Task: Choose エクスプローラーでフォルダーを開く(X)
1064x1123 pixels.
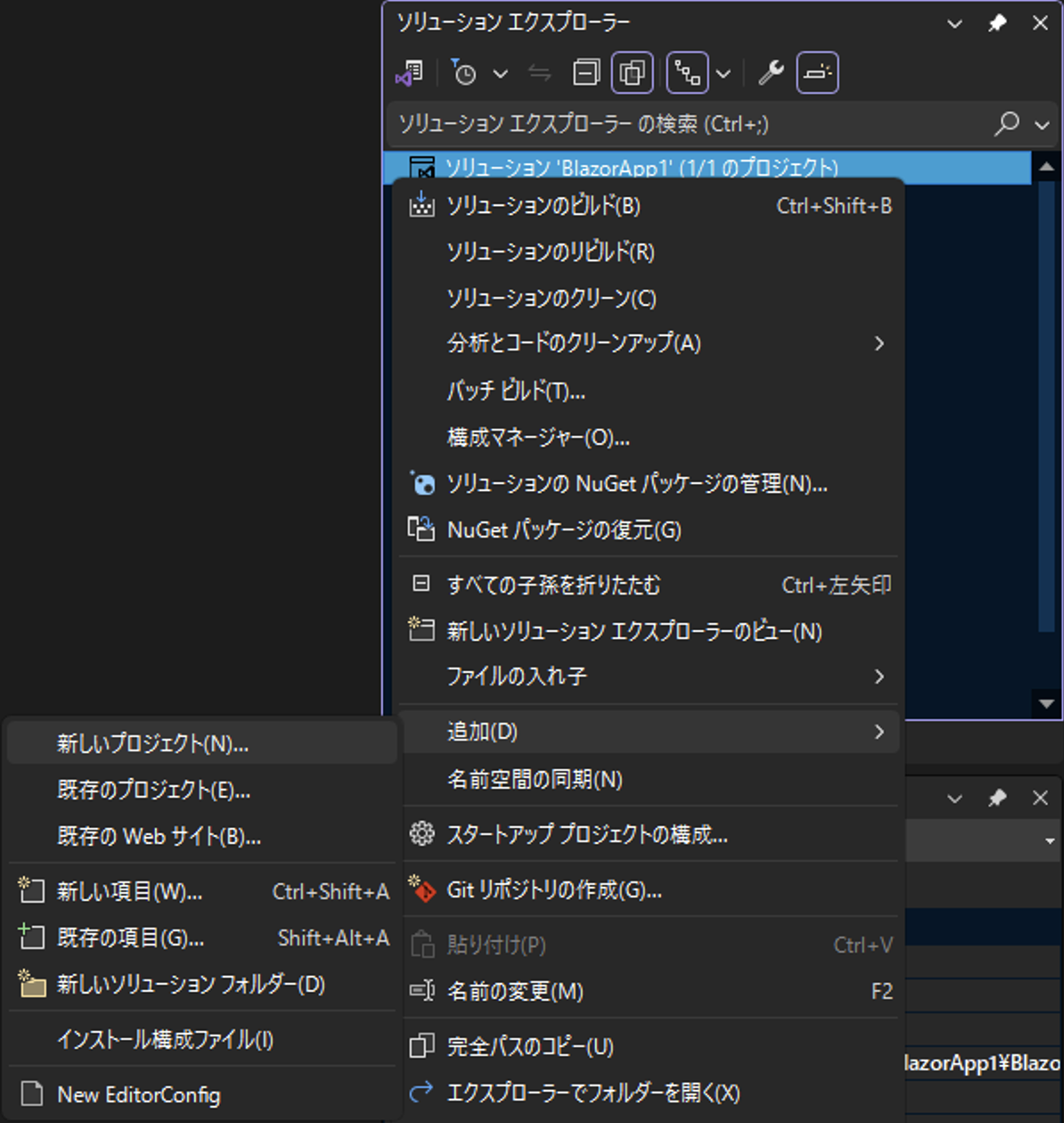Action: [651, 1093]
